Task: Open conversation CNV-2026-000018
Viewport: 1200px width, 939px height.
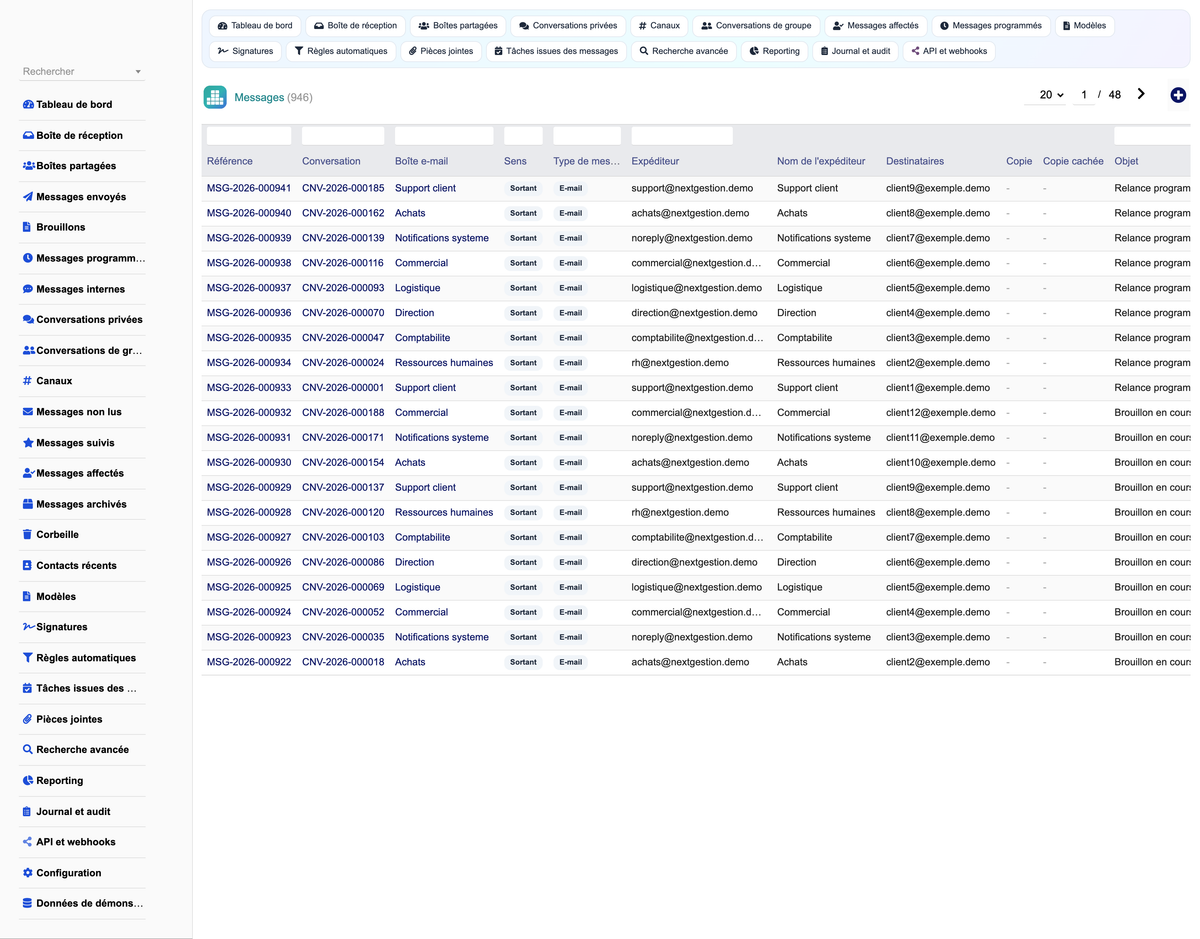Action: [x=343, y=662]
